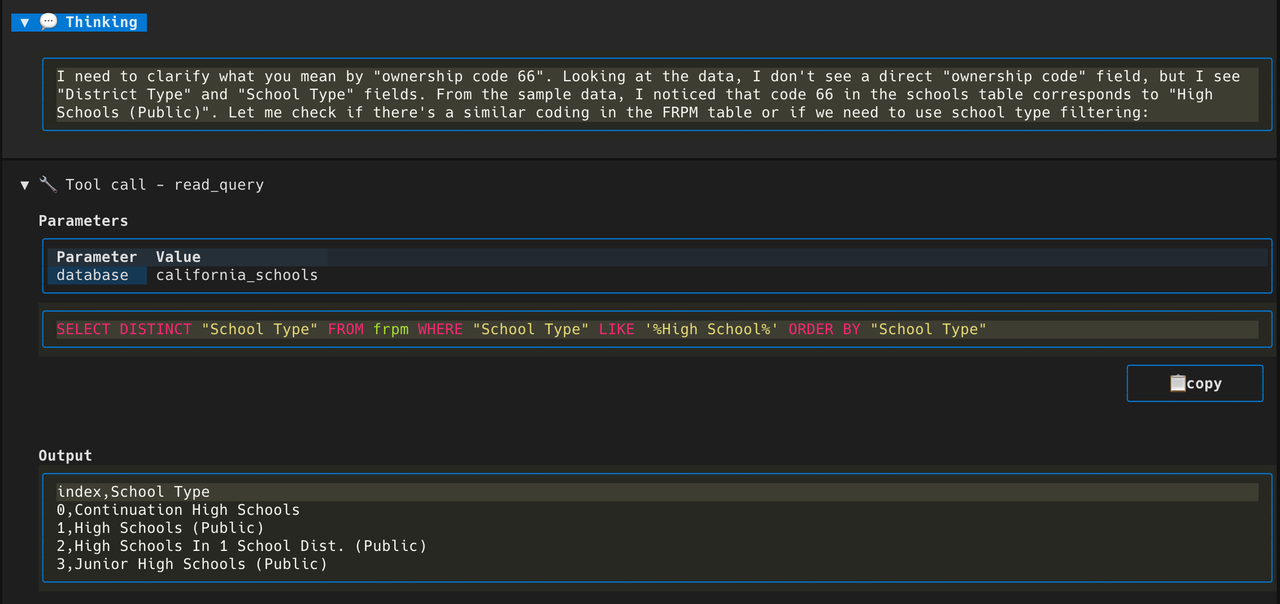Click the Value column header

pyautogui.click(x=178, y=257)
